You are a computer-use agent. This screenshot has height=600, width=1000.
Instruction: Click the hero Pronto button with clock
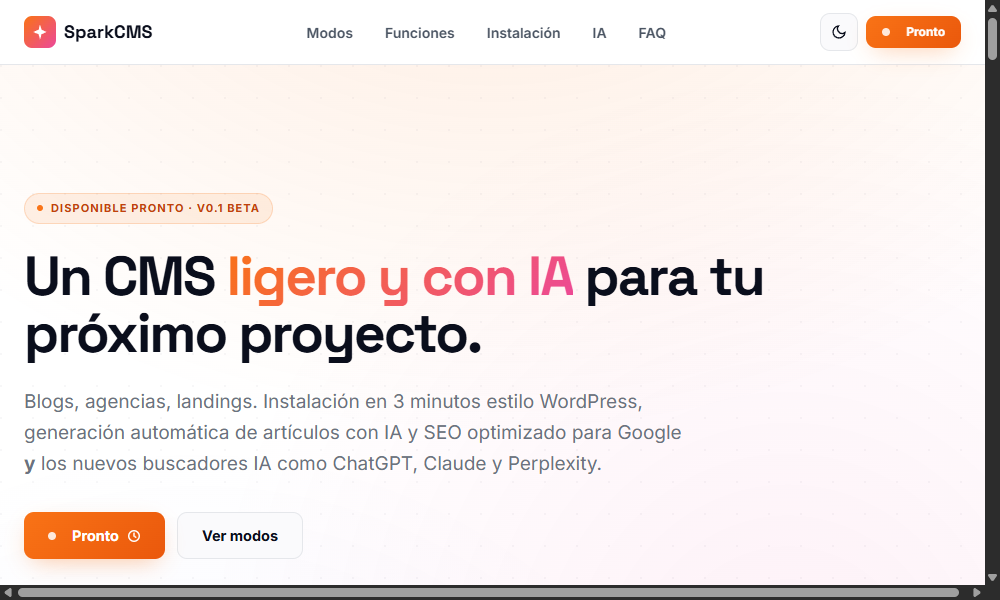point(94,536)
